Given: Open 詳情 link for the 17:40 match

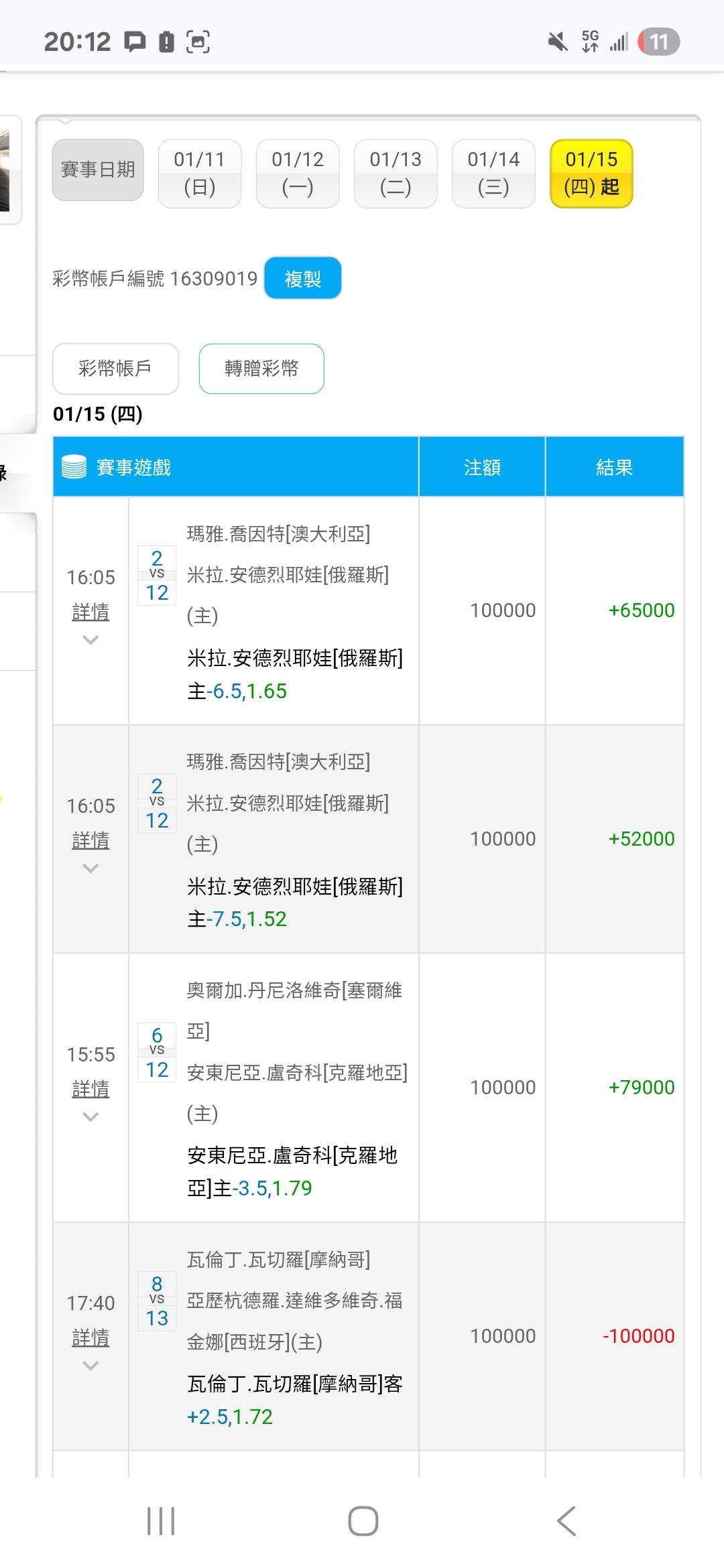Looking at the screenshot, I should (x=90, y=1337).
